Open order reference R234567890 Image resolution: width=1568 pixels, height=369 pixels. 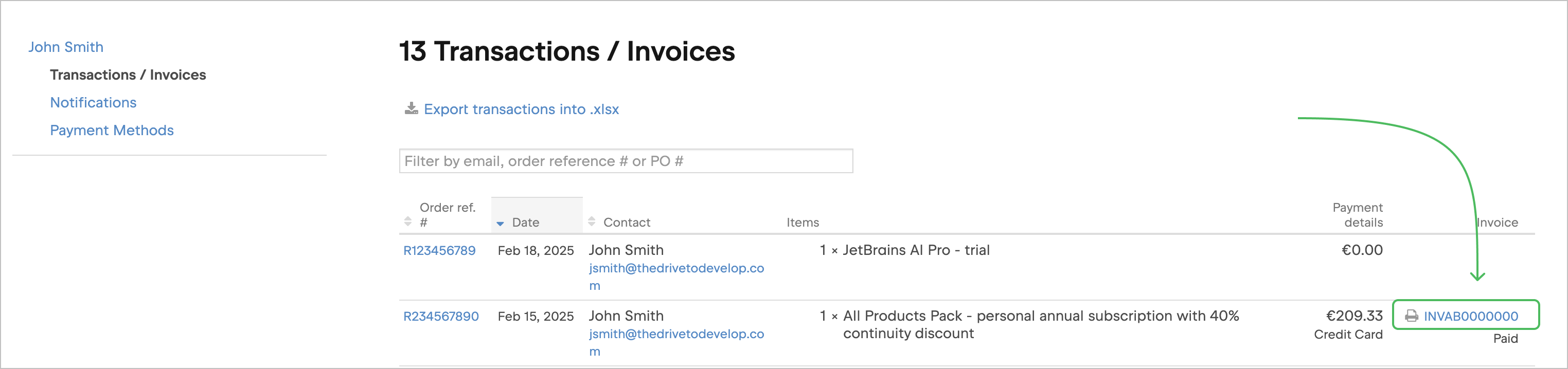(x=441, y=316)
